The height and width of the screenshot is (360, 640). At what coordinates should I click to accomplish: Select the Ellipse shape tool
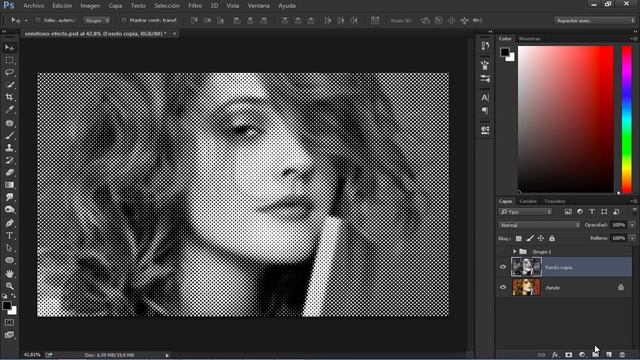(9, 260)
